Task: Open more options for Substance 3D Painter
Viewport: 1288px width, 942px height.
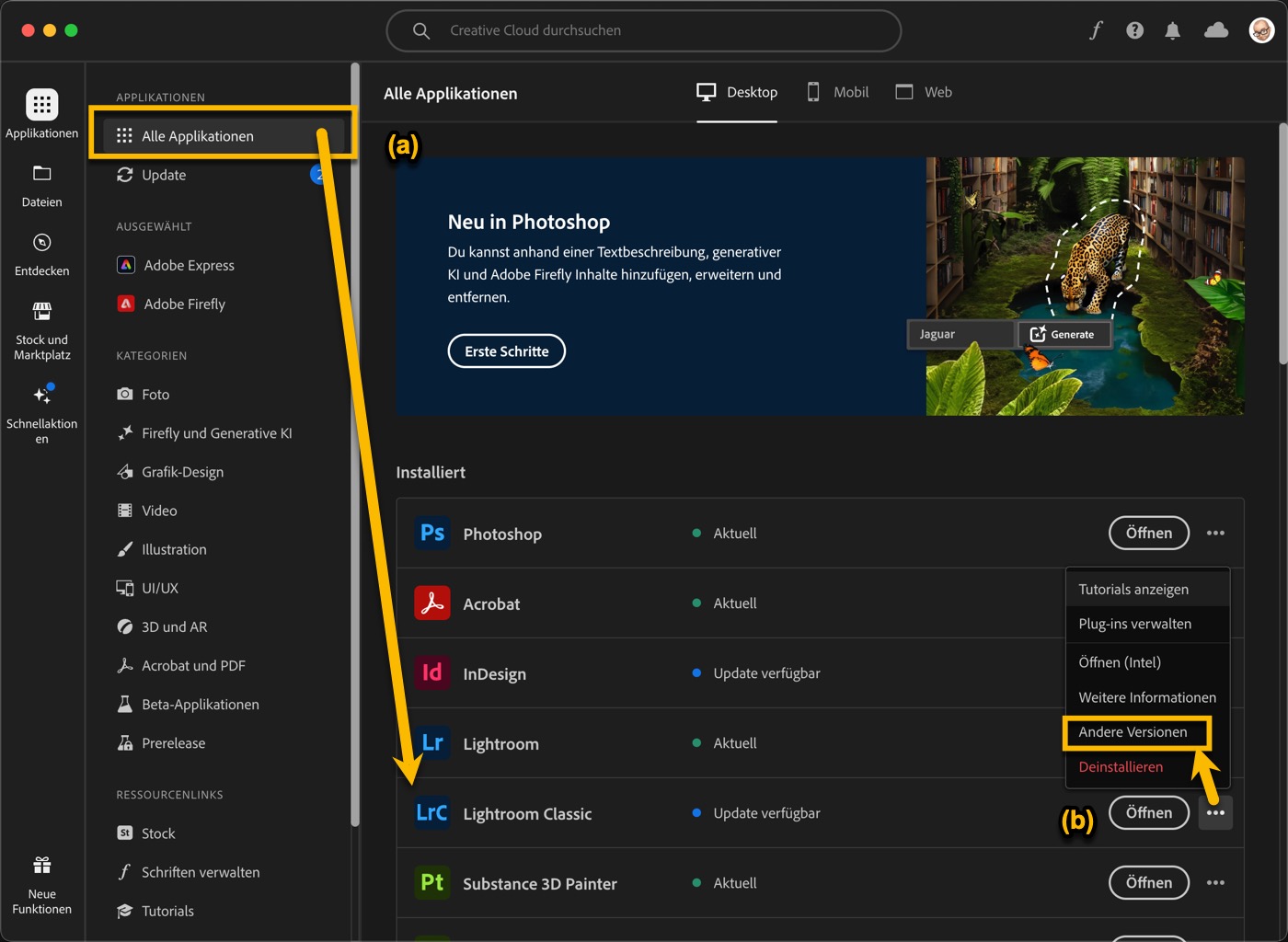Action: 1215,883
